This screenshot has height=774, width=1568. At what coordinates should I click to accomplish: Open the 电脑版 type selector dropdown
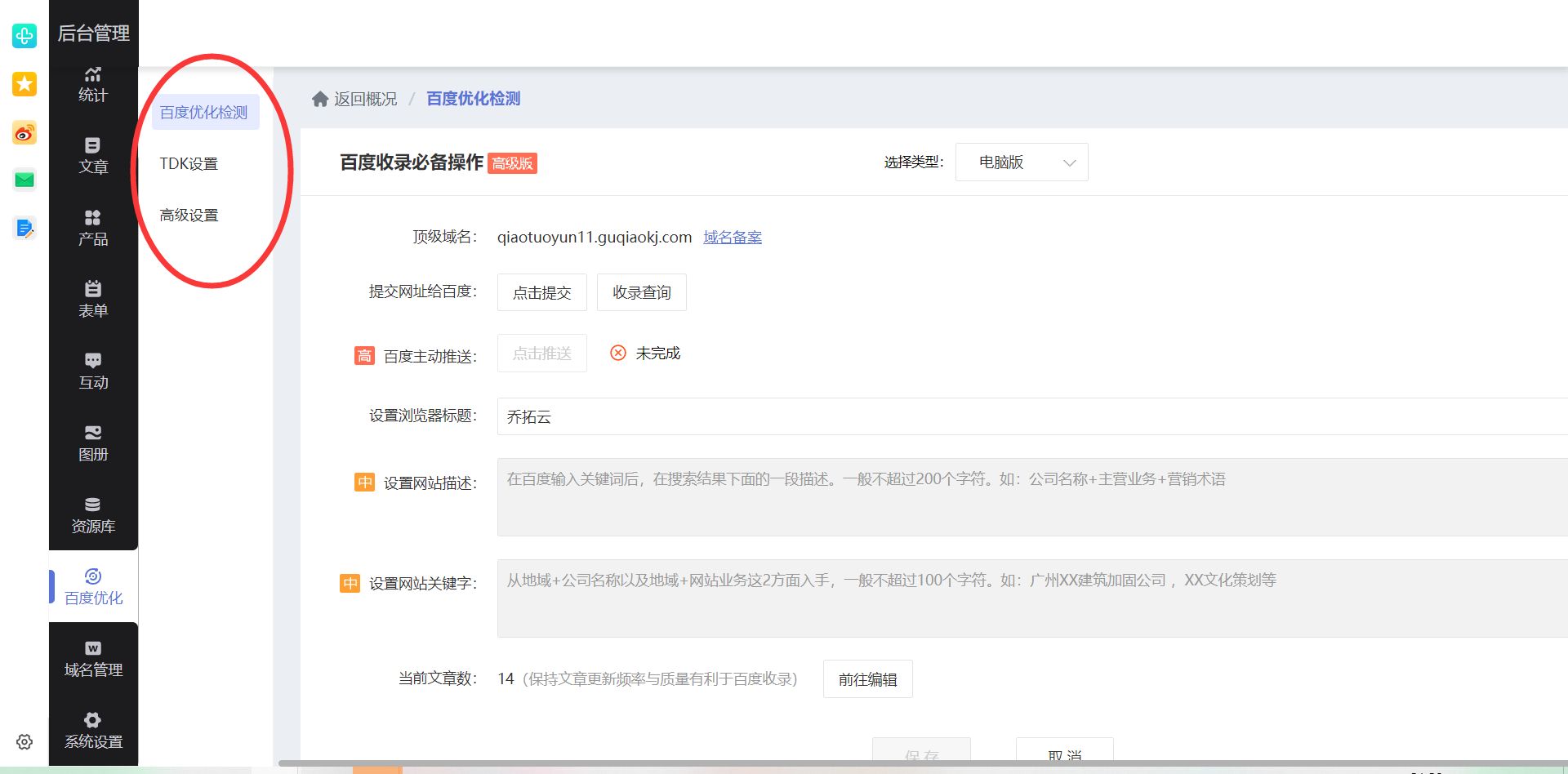point(1021,162)
